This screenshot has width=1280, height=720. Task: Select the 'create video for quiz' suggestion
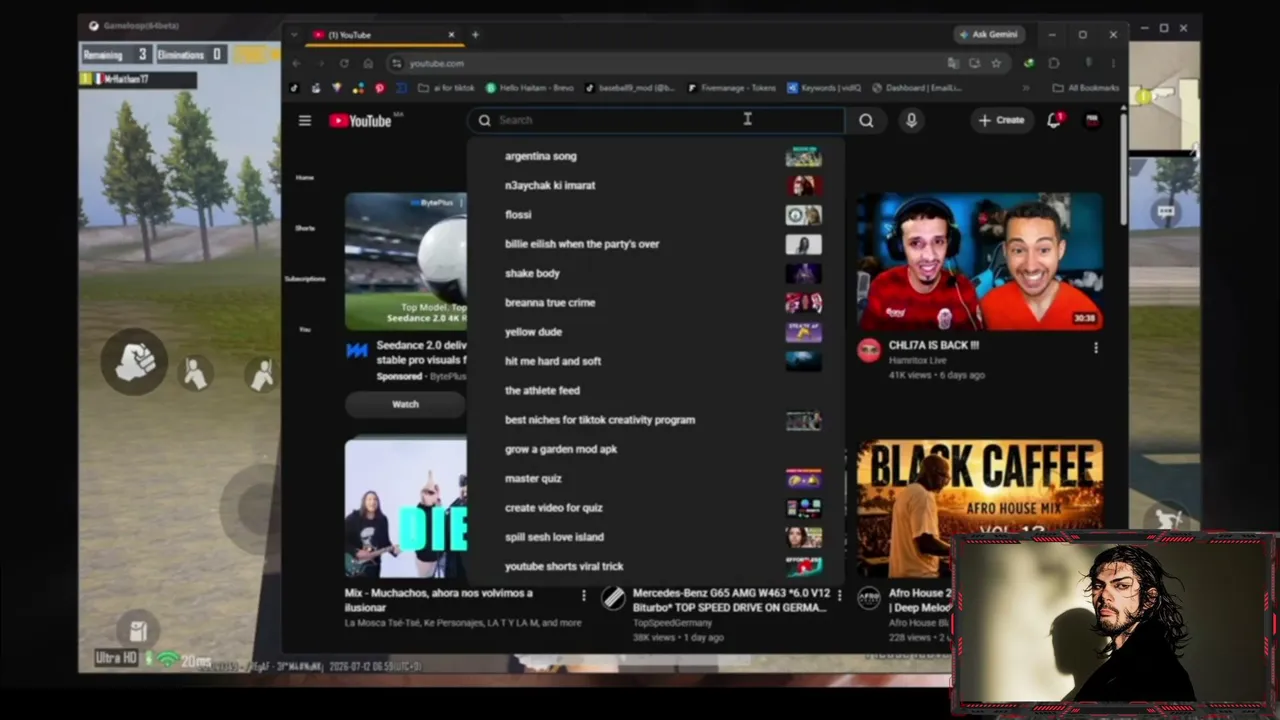pos(656,508)
